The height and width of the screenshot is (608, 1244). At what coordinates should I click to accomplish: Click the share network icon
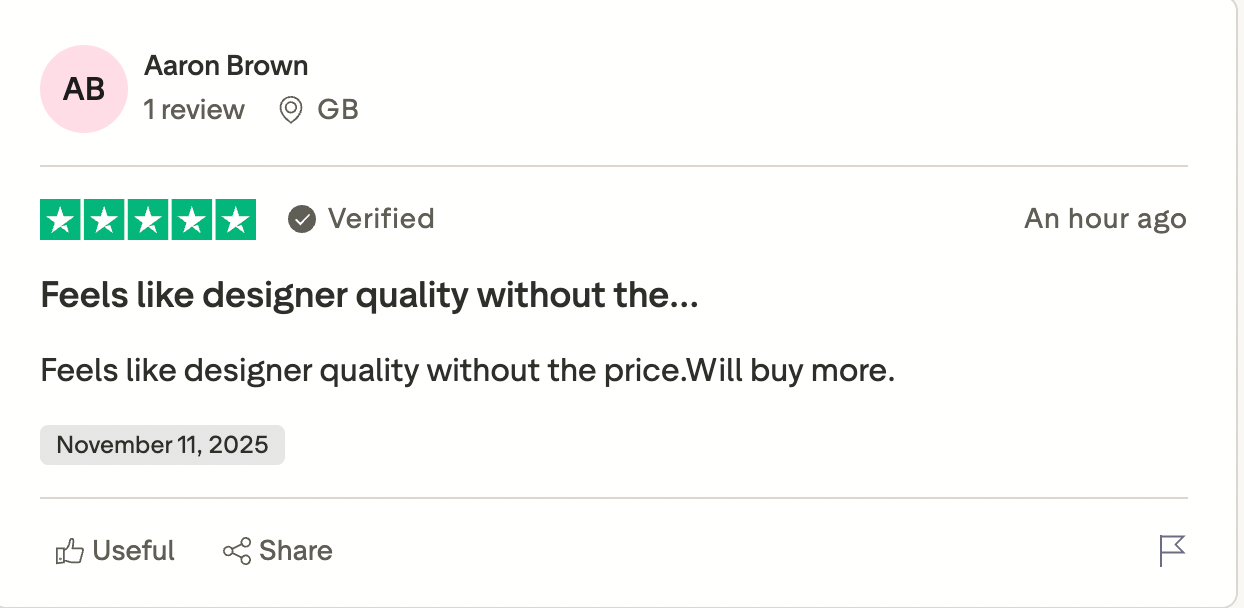(237, 551)
